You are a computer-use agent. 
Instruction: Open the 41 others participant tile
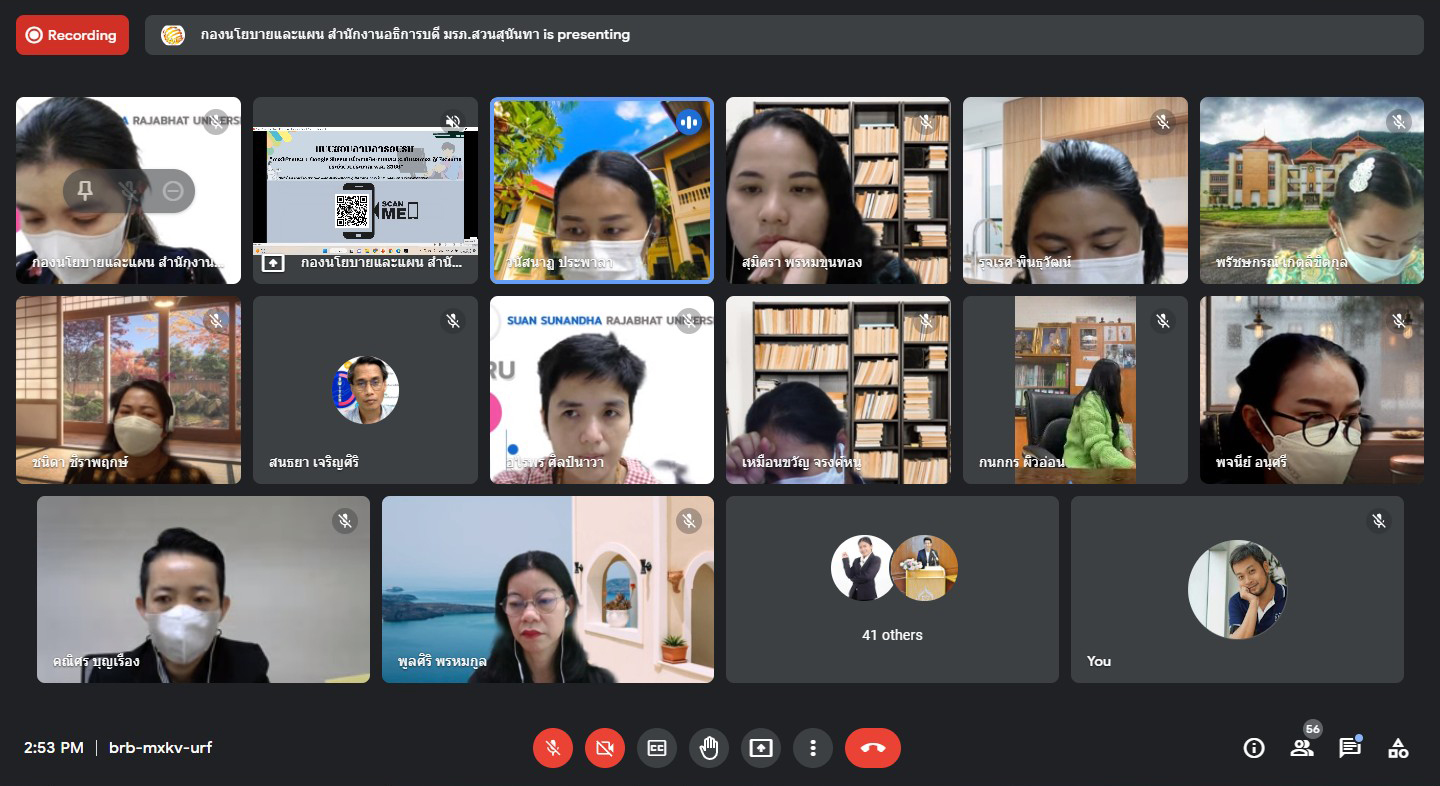click(892, 589)
